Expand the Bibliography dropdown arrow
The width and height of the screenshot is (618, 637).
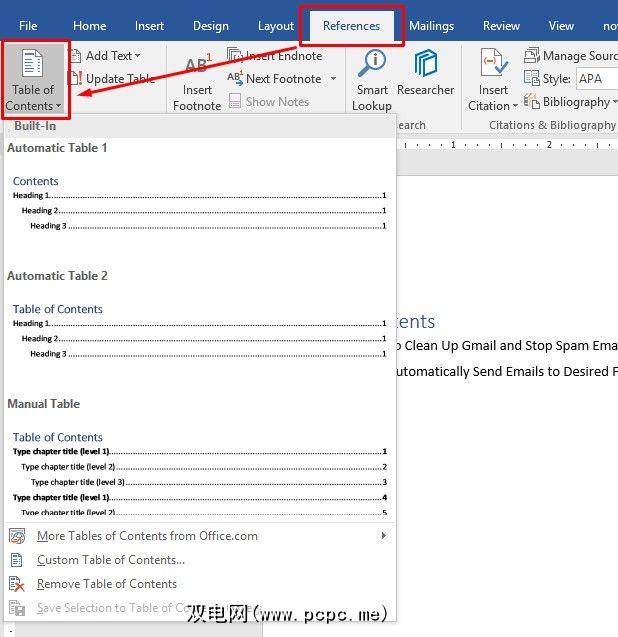[x=615, y=101]
